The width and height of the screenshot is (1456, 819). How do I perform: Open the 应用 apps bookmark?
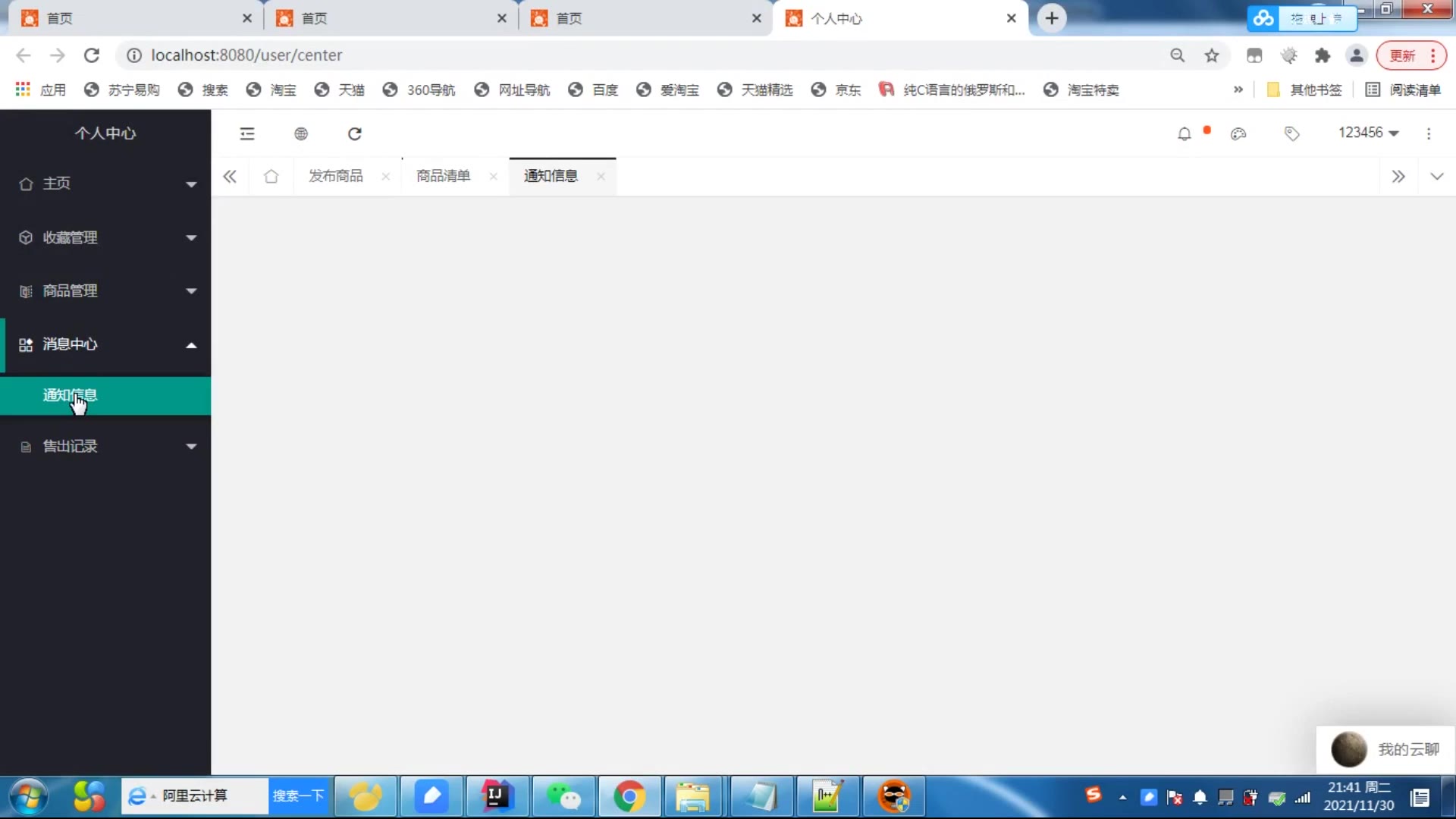click(x=41, y=89)
